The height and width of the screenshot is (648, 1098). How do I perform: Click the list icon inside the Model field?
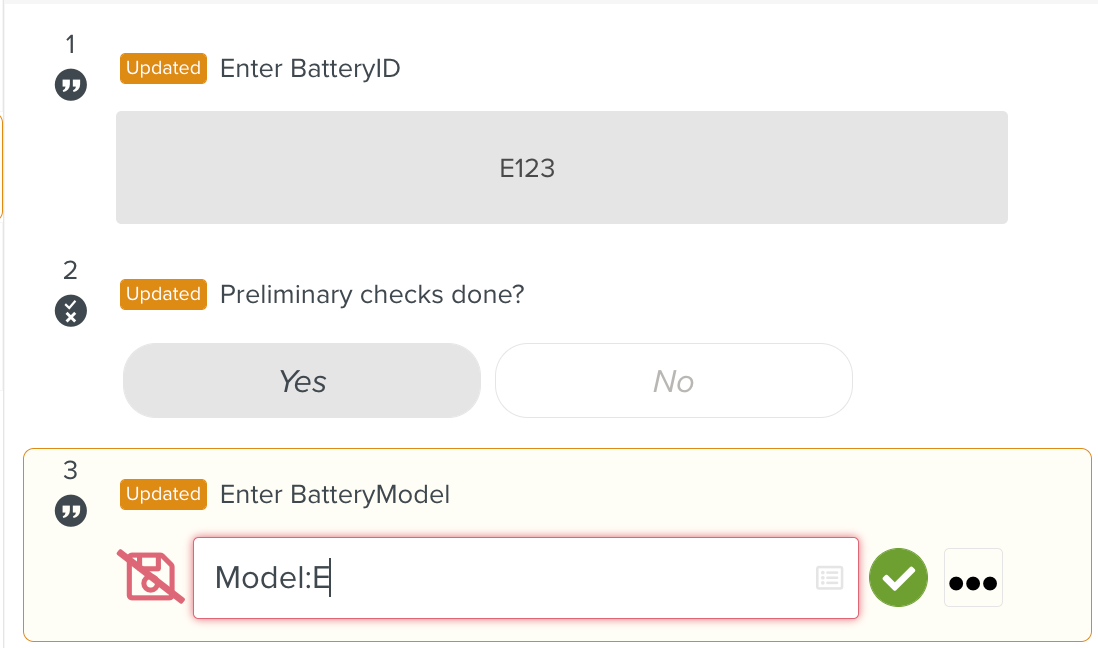point(829,578)
